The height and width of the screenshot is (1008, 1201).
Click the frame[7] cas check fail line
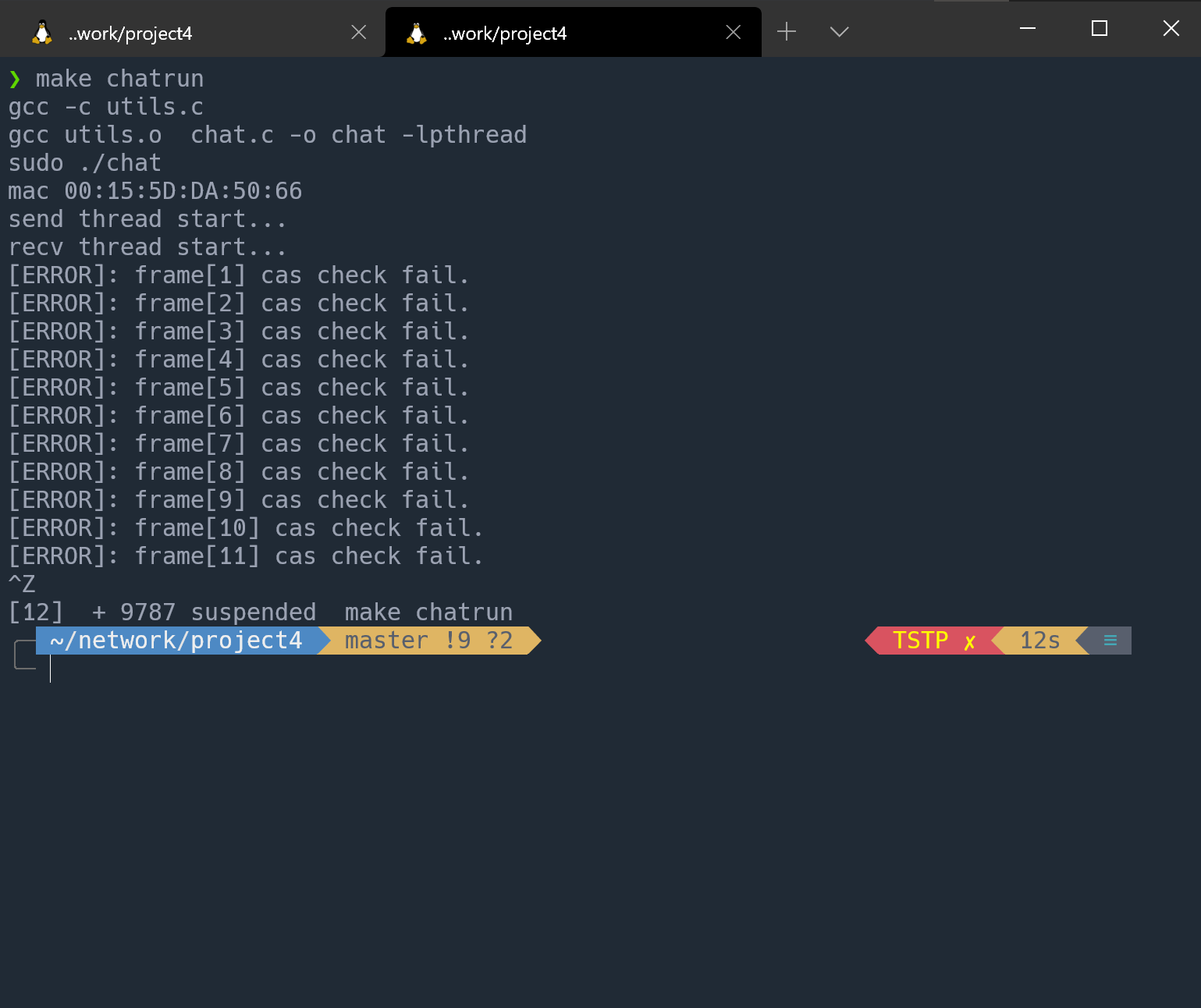[239, 444]
